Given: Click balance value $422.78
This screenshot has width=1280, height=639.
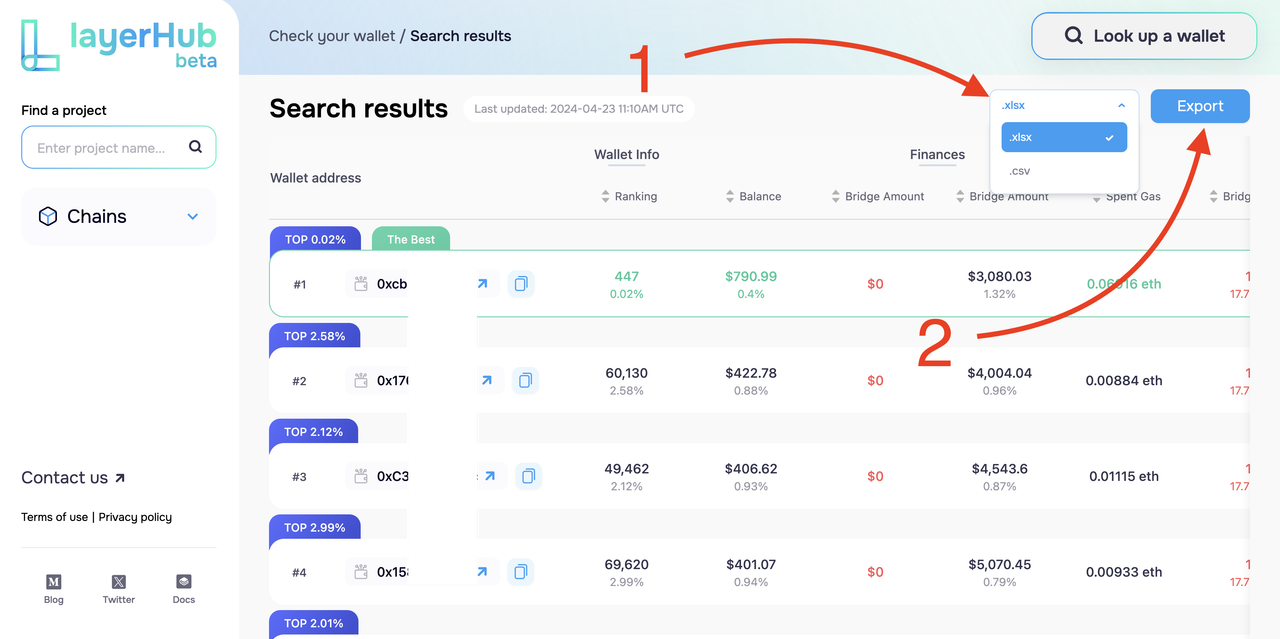Looking at the screenshot, I should coord(751,373).
